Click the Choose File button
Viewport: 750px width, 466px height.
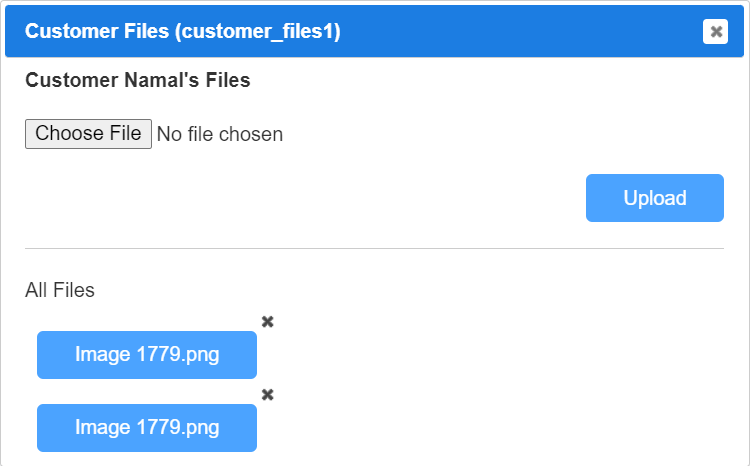coord(88,134)
